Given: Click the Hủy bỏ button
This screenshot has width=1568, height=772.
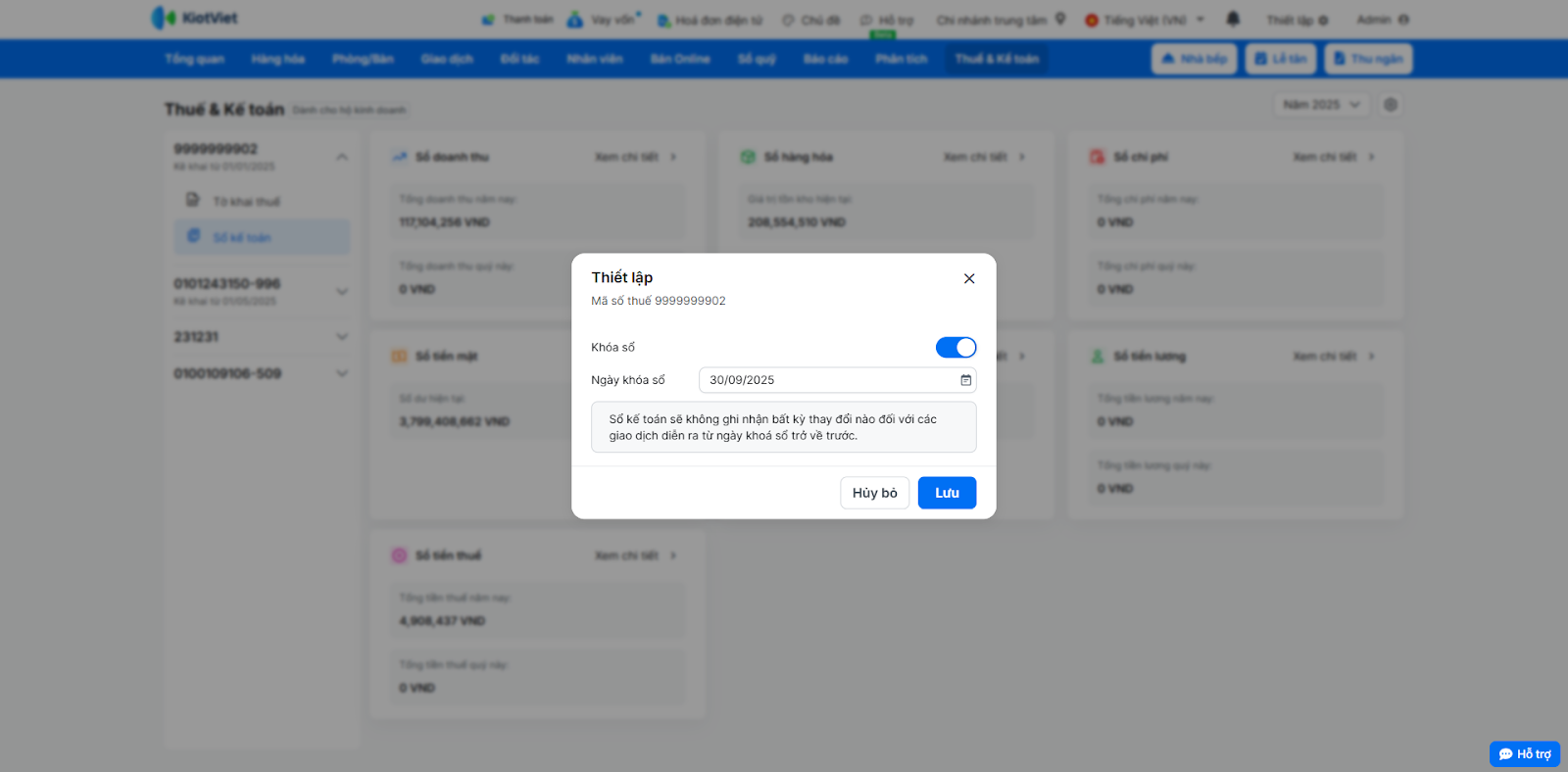Looking at the screenshot, I should pos(874,493).
